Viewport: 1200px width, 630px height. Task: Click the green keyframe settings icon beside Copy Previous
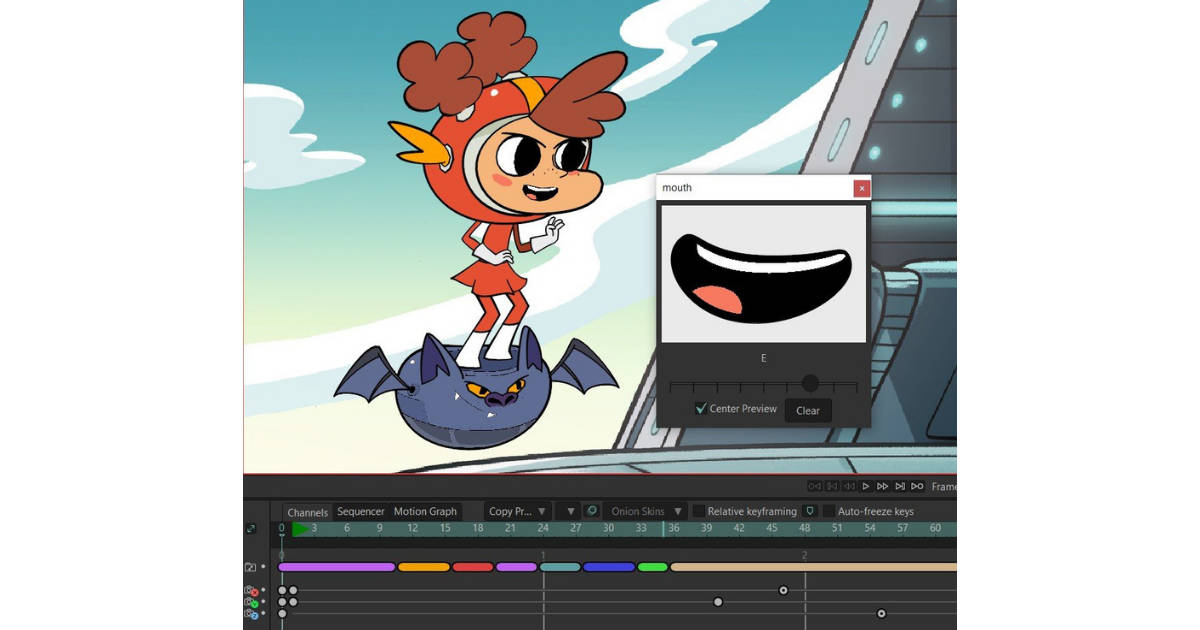(594, 511)
